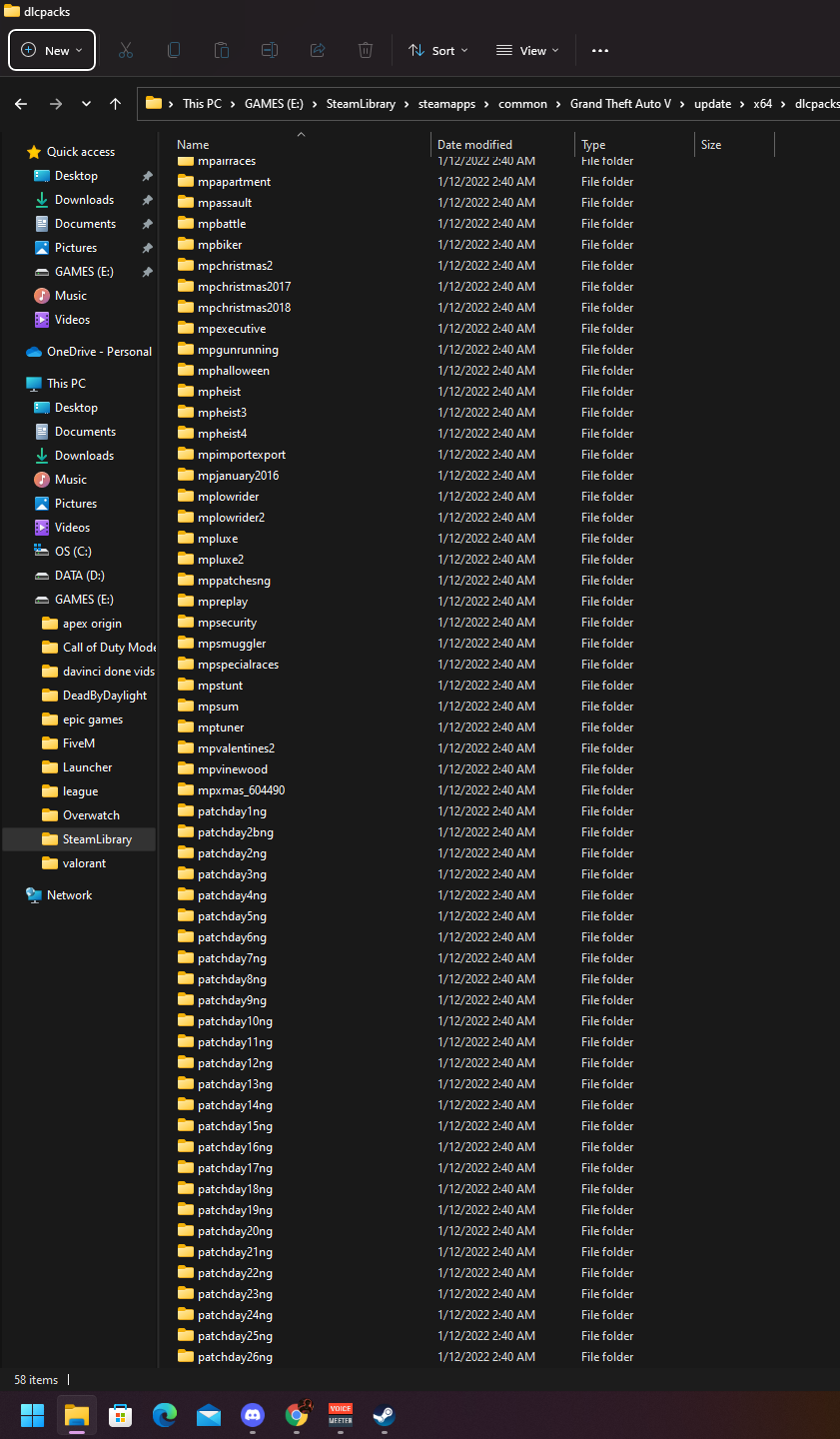Click the Delete trash can icon
This screenshot has height=1439, width=840.
click(x=366, y=50)
